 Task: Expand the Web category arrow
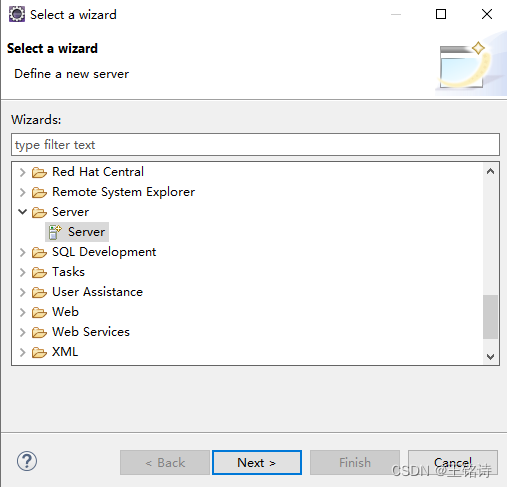22,312
